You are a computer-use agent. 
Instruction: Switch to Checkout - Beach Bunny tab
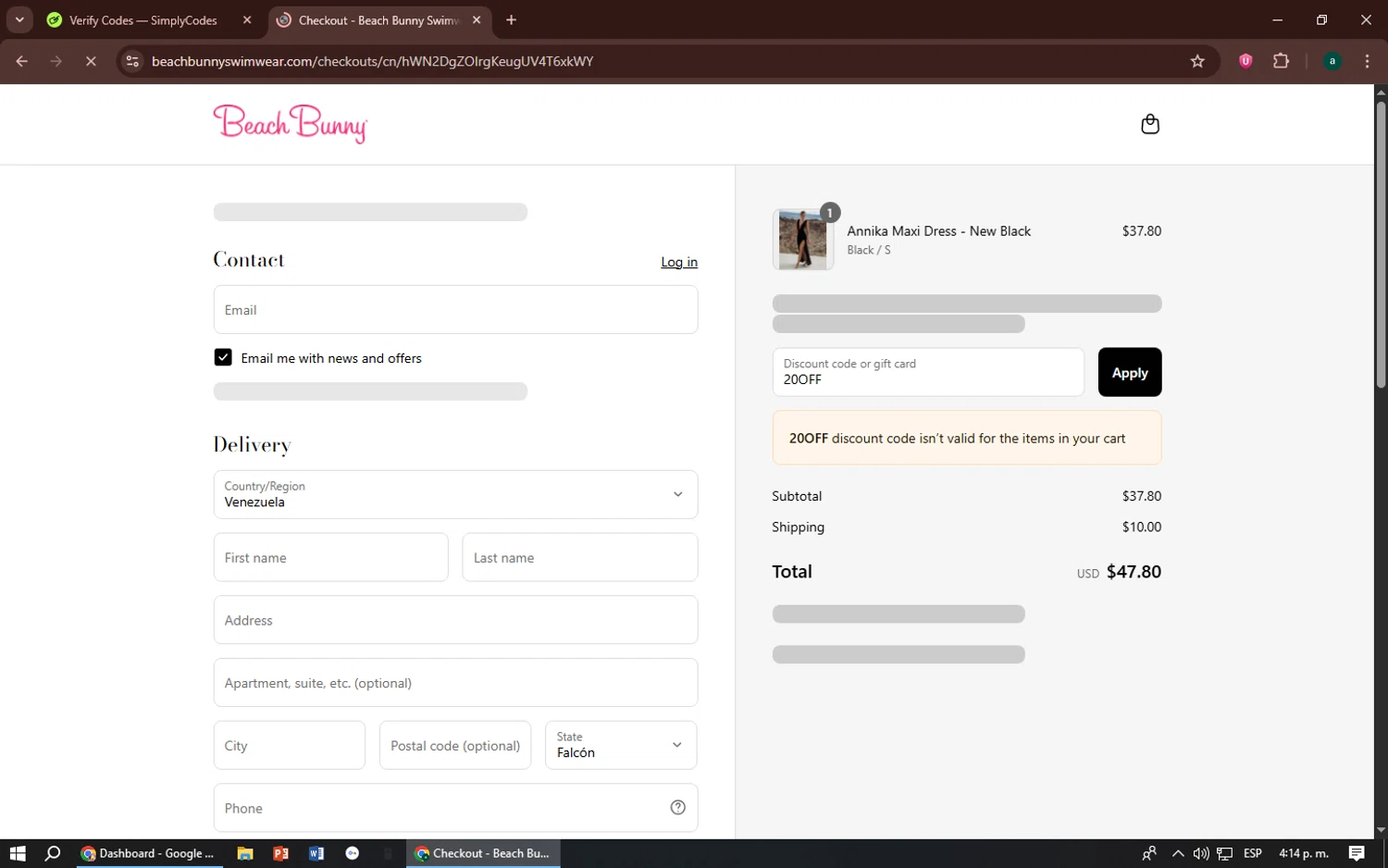tap(380, 19)
